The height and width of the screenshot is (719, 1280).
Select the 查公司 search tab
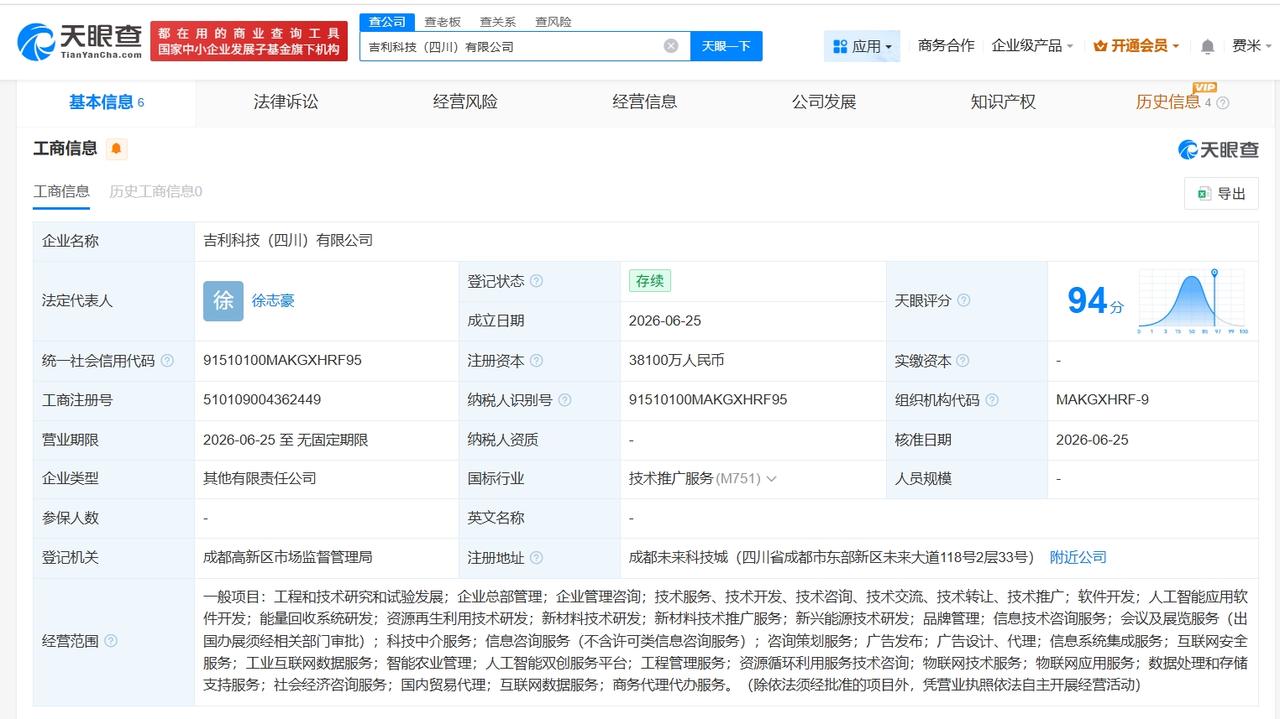(387, 22)
